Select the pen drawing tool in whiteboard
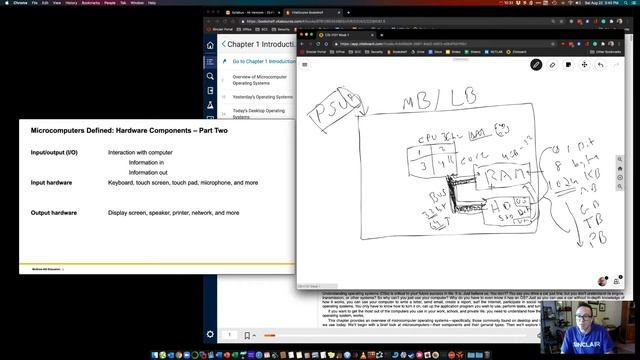Screen dimensions: 640x360 (536, 64)
